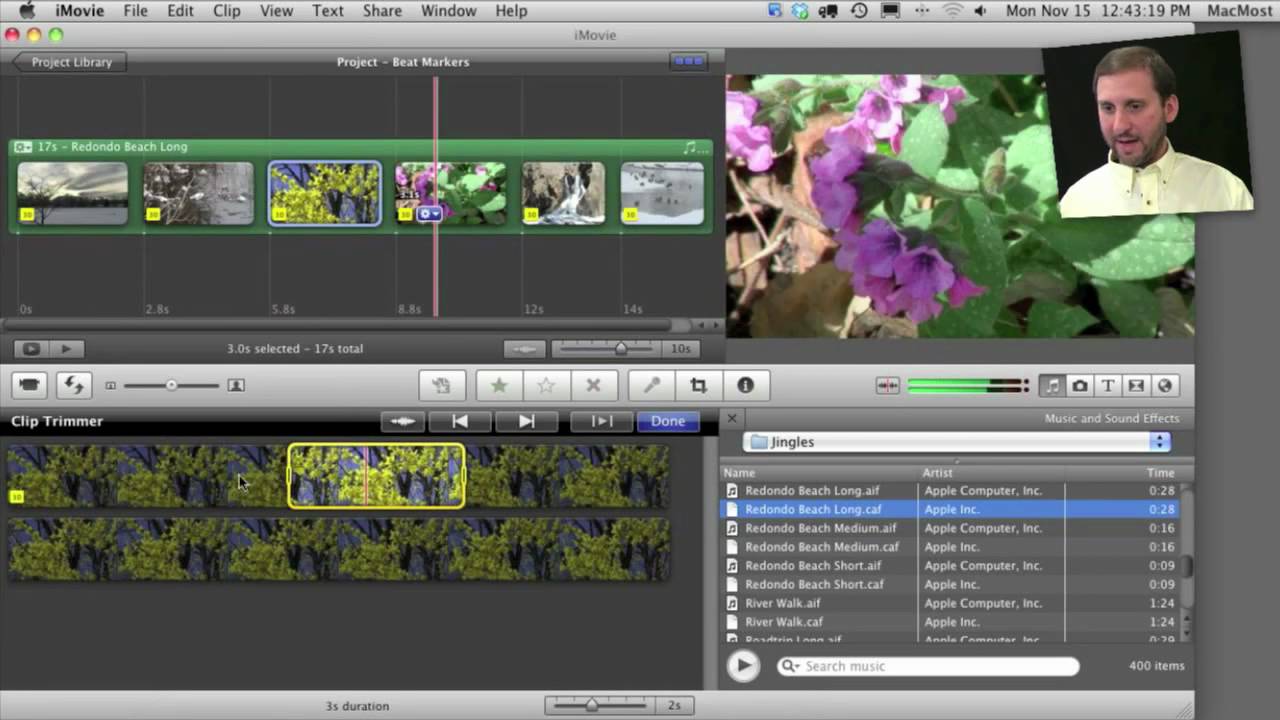Click the music note icon on the green audio track

(689, 147)
